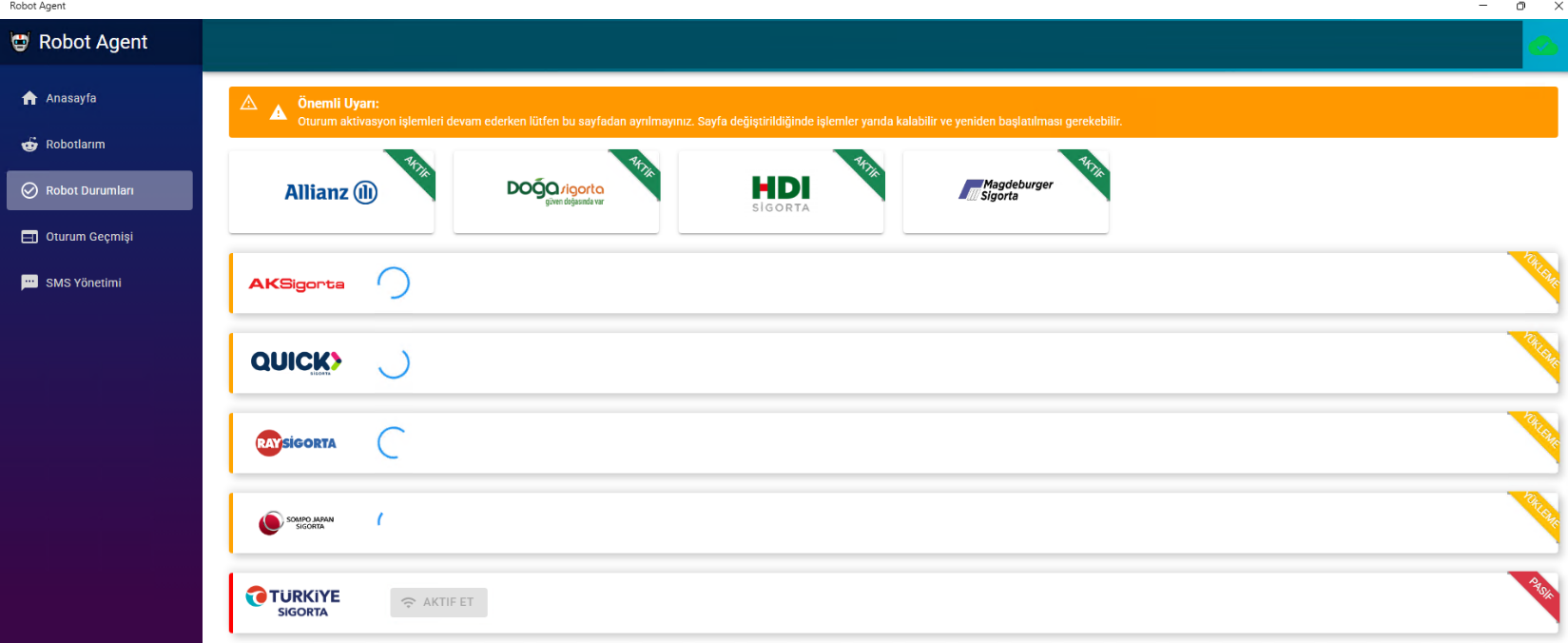Click the AKSigorta loading spinner
The height and width of the screenshot is (643, 1568).
tap(393, 283)
